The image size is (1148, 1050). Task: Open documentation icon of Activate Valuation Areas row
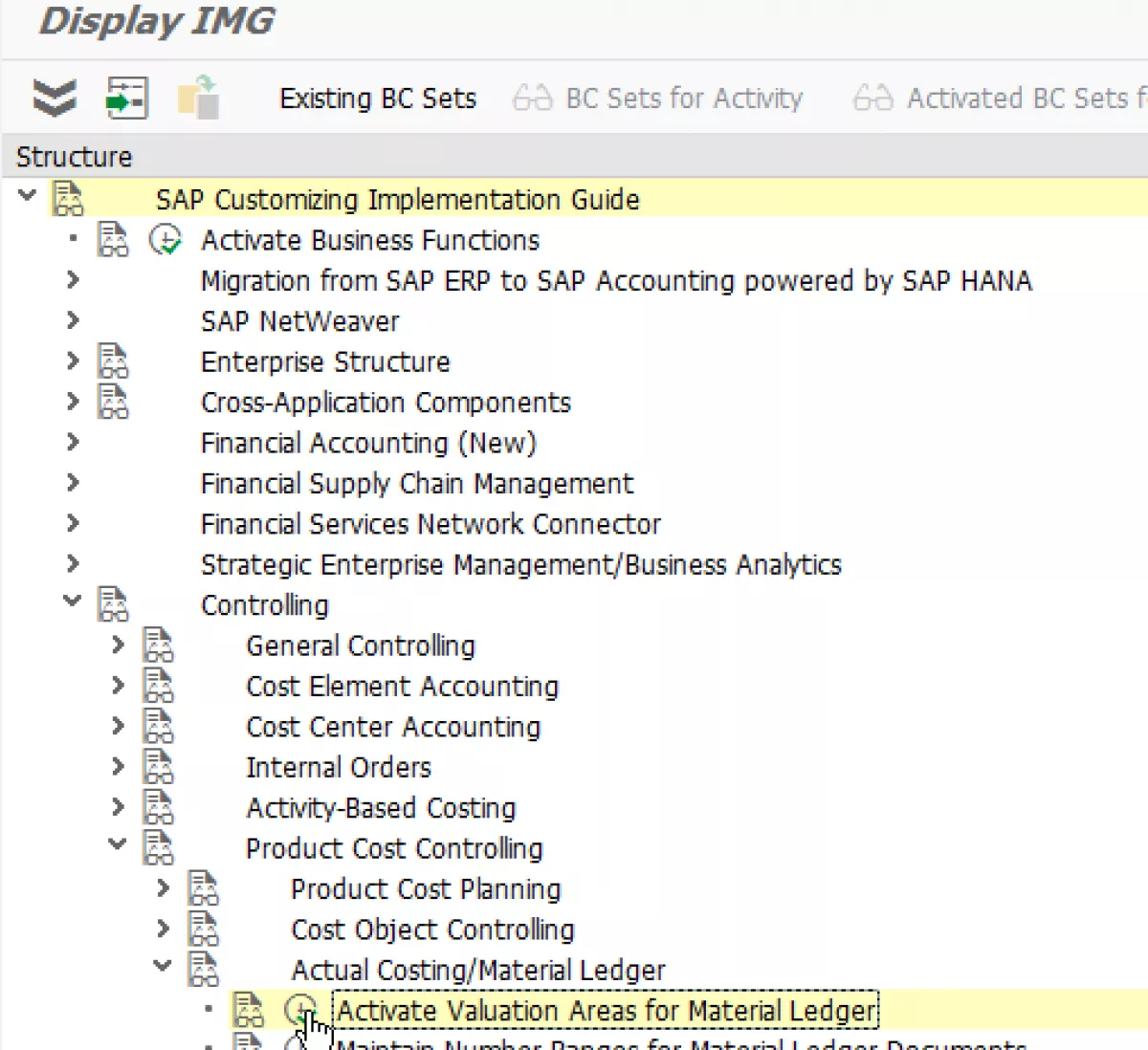coord(248,1010)
